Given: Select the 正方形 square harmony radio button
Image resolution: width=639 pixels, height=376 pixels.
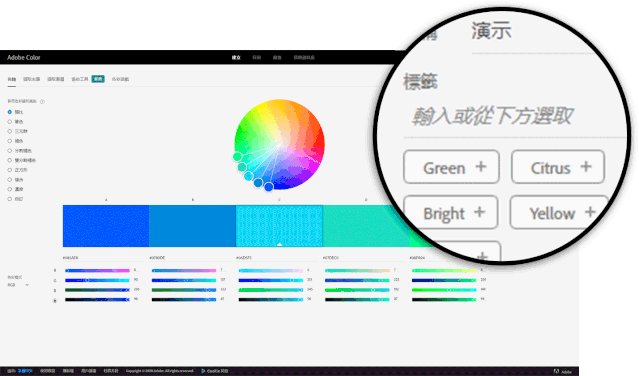Looking at the screenshot, I should 9,170.
